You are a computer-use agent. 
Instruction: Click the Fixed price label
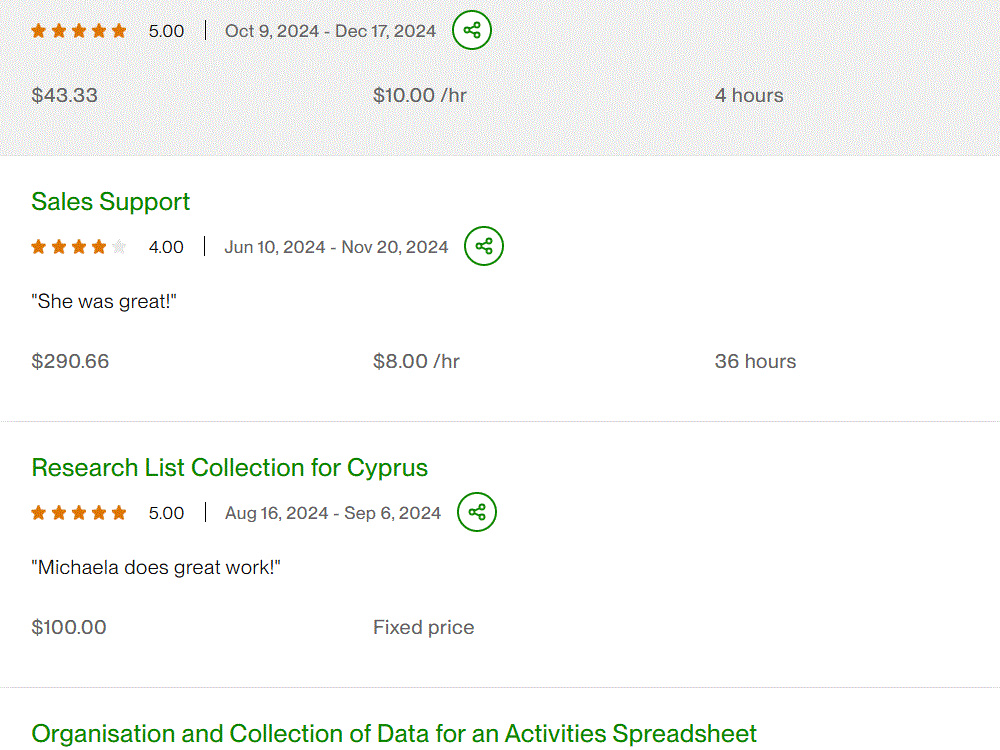pyautogui.click(x=423, y=627)
